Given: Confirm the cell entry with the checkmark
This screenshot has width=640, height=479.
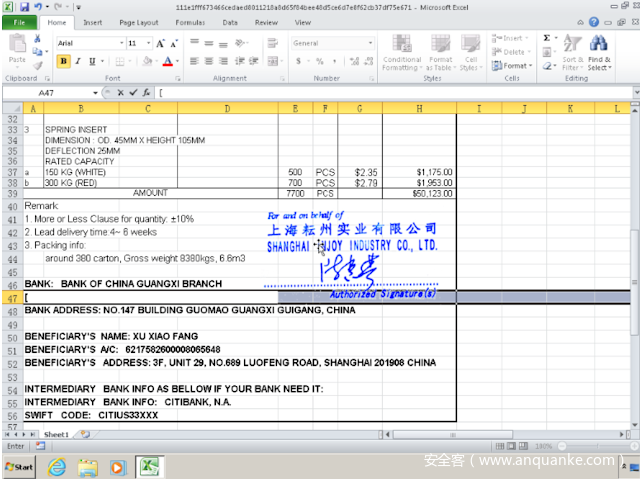Looking at the screenshot, I should [x=133, y=92].
